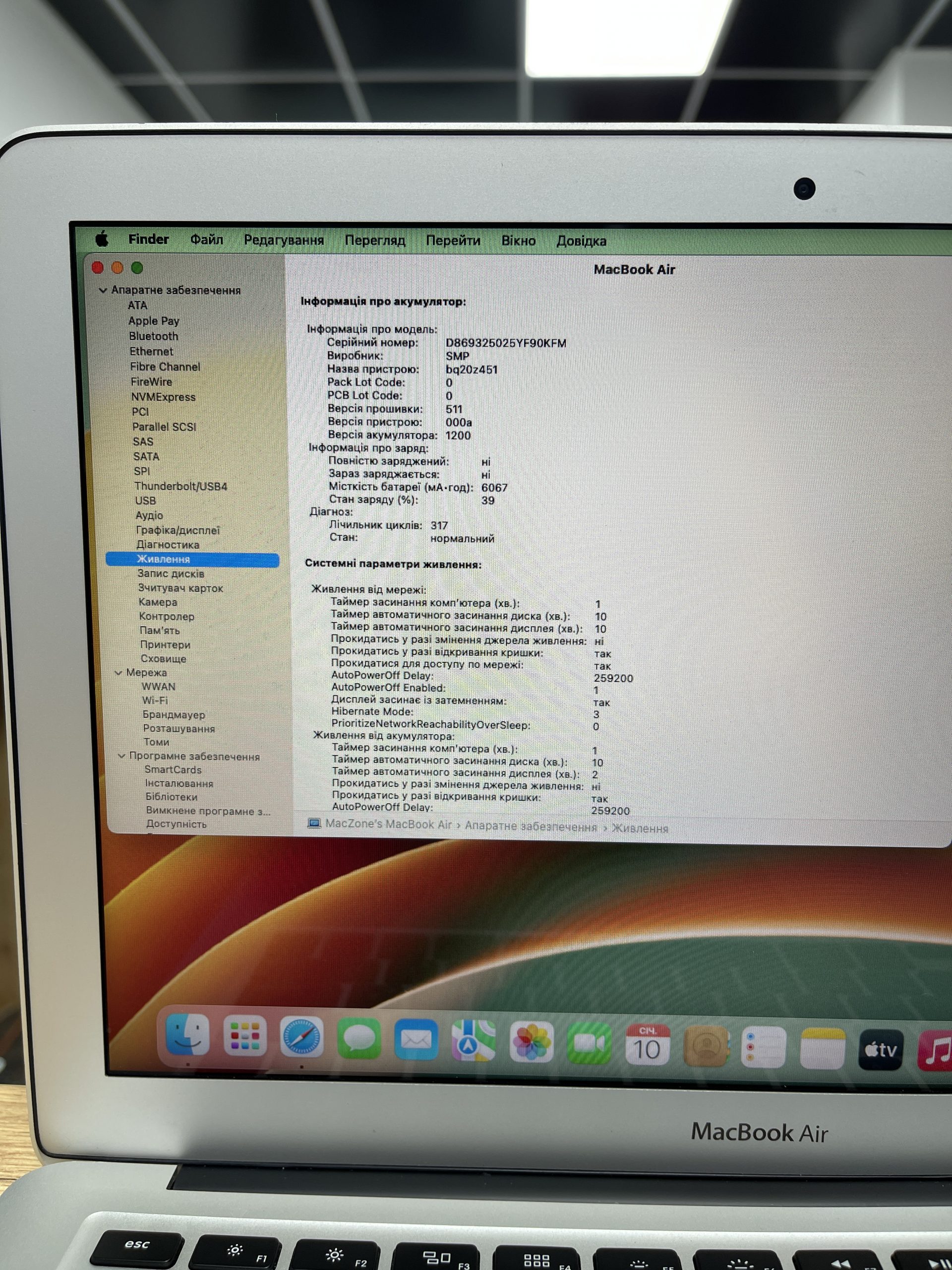
Task: Select Графіка/дисплеї in the sidebar
Action: click(x=178, y=530)
